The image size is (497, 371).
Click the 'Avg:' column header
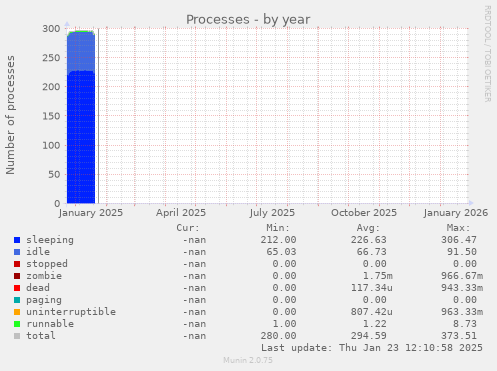(x=368, y=228)
